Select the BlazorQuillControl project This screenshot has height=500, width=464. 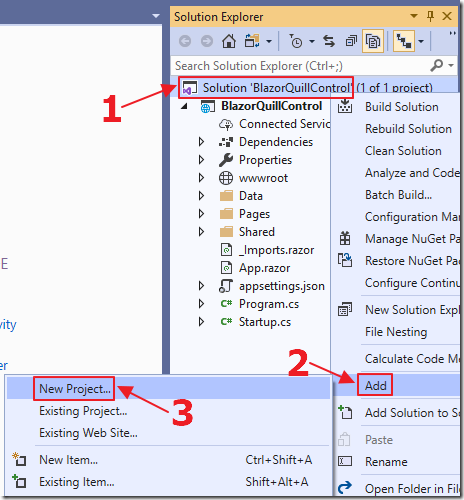(272, 106)
